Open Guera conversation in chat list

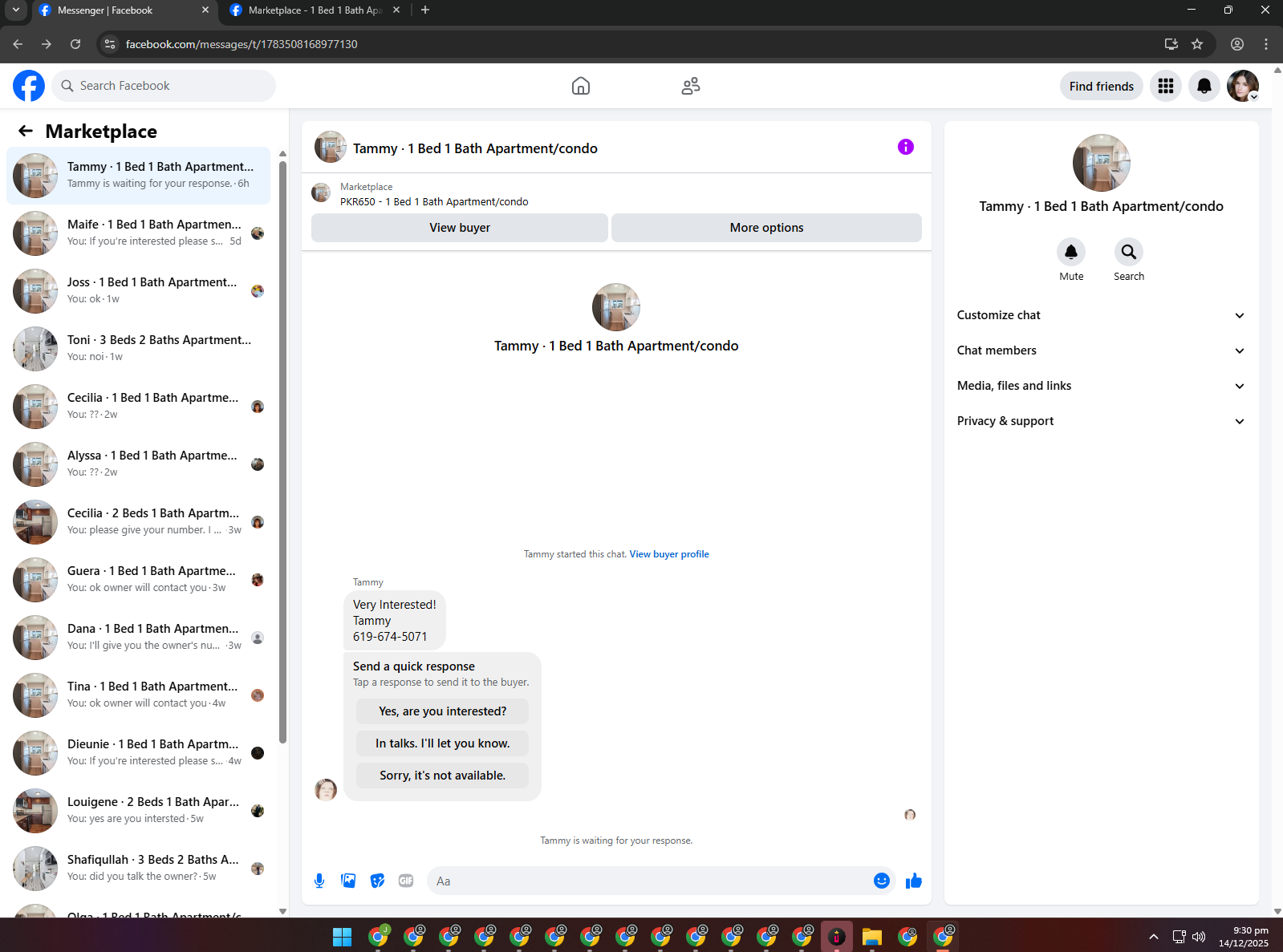pyautogui.click(x=138, y=580)
